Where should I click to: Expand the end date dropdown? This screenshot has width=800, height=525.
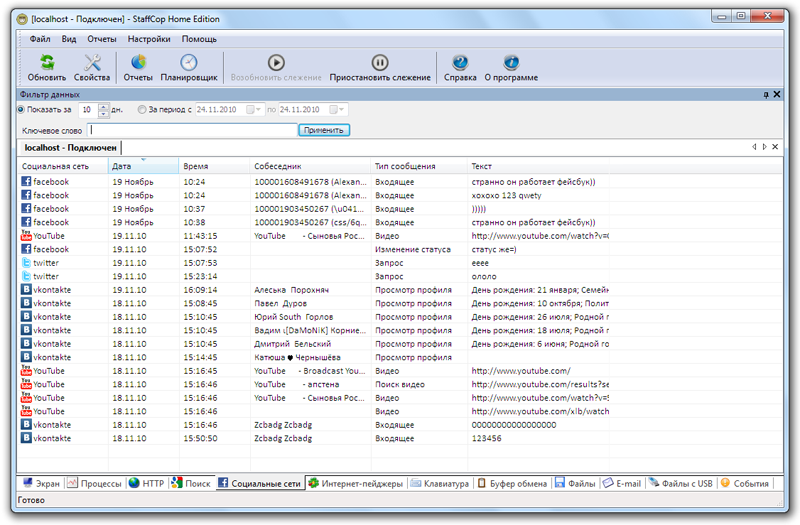(342, 109)
